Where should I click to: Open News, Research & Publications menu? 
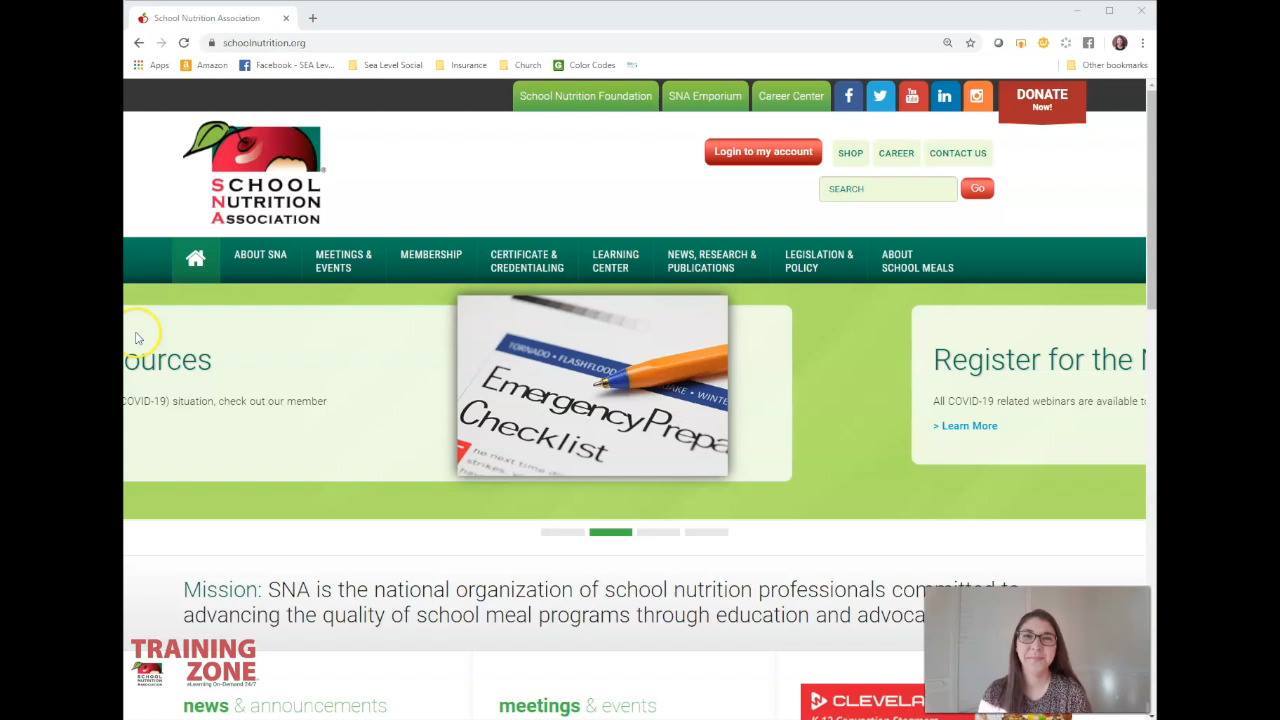[x=712, y=261]
